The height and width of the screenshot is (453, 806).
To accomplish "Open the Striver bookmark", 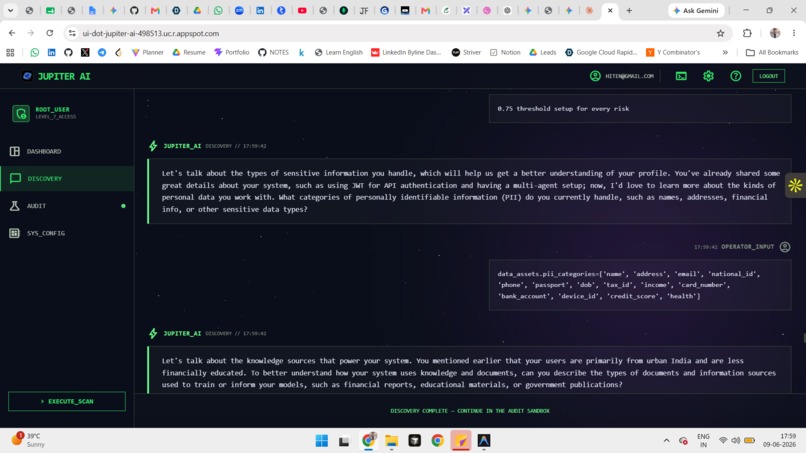I will coord(466,52).
